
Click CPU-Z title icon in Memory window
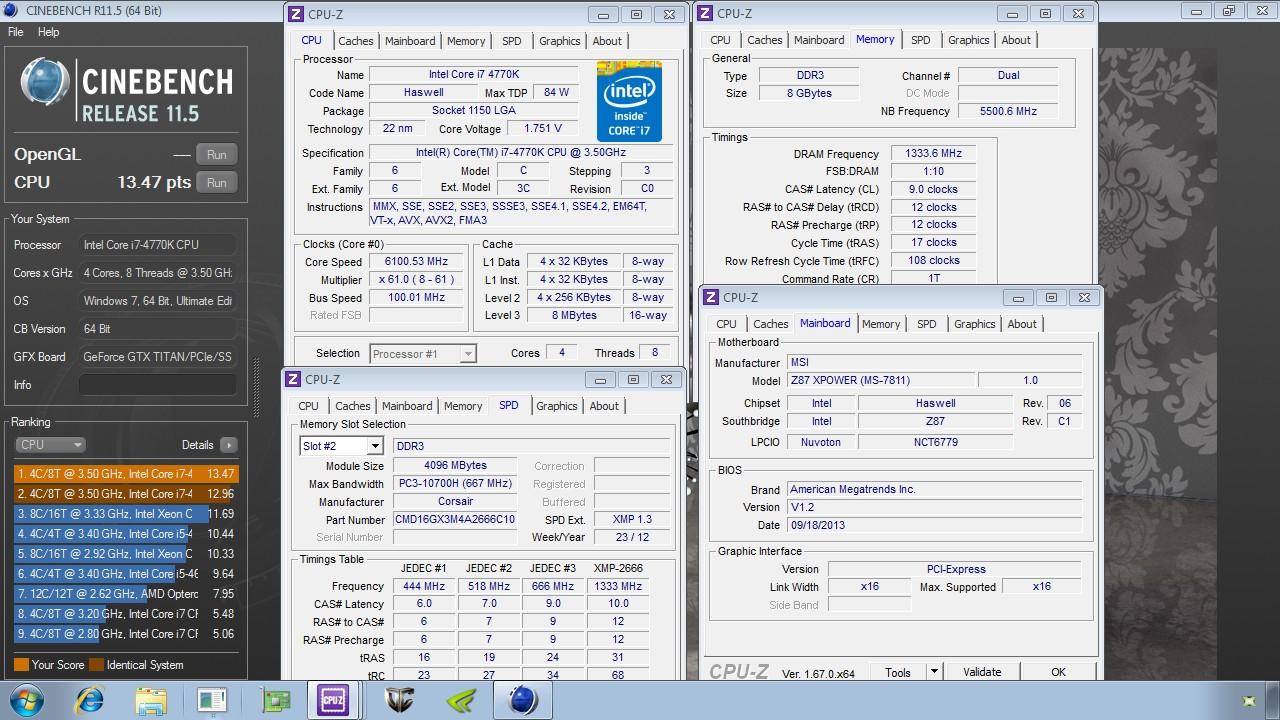(705, 13)
